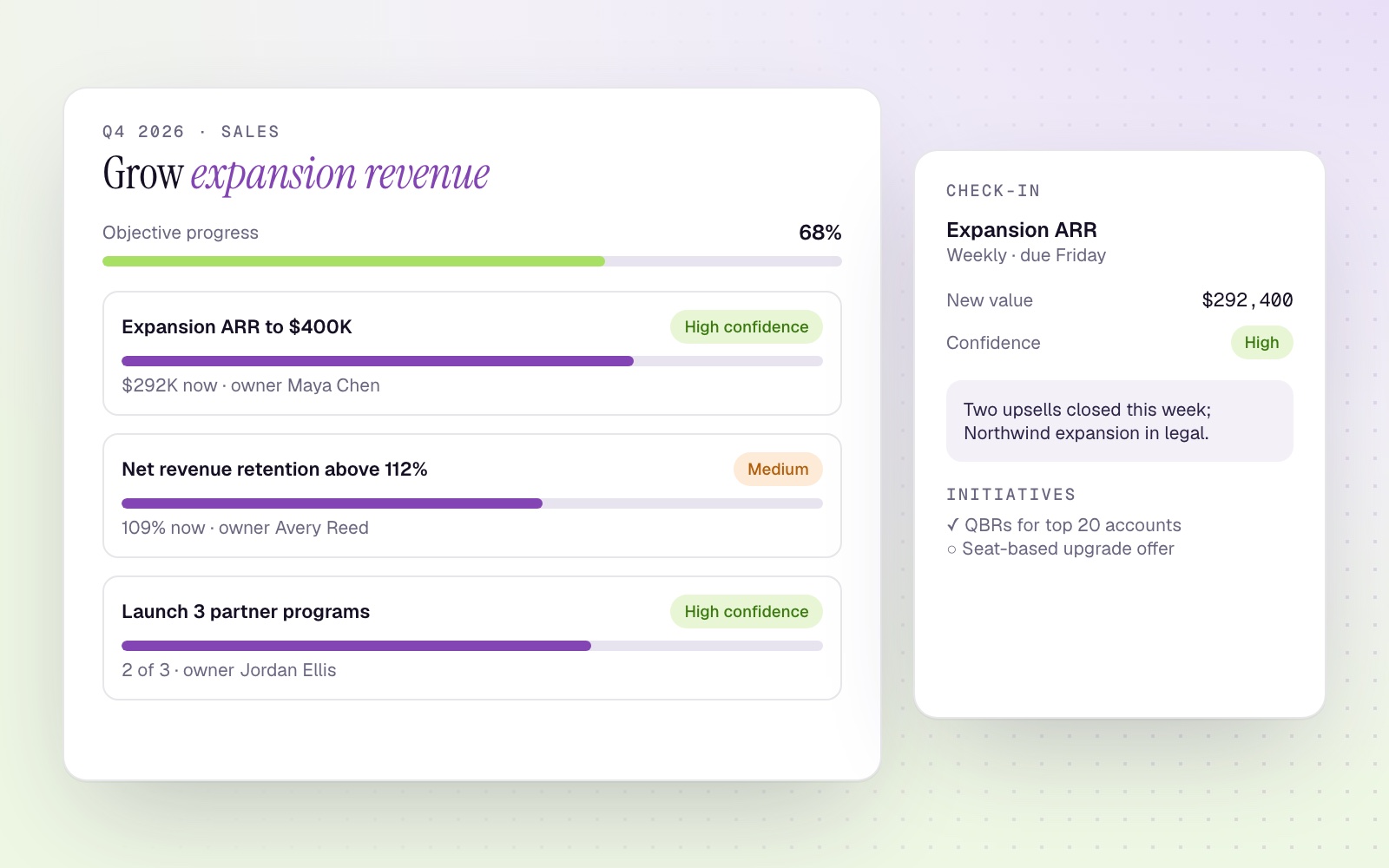1389x868 pixels.
Task: Click the check-in note about two upsells
Action: (x=1120, y=421)
